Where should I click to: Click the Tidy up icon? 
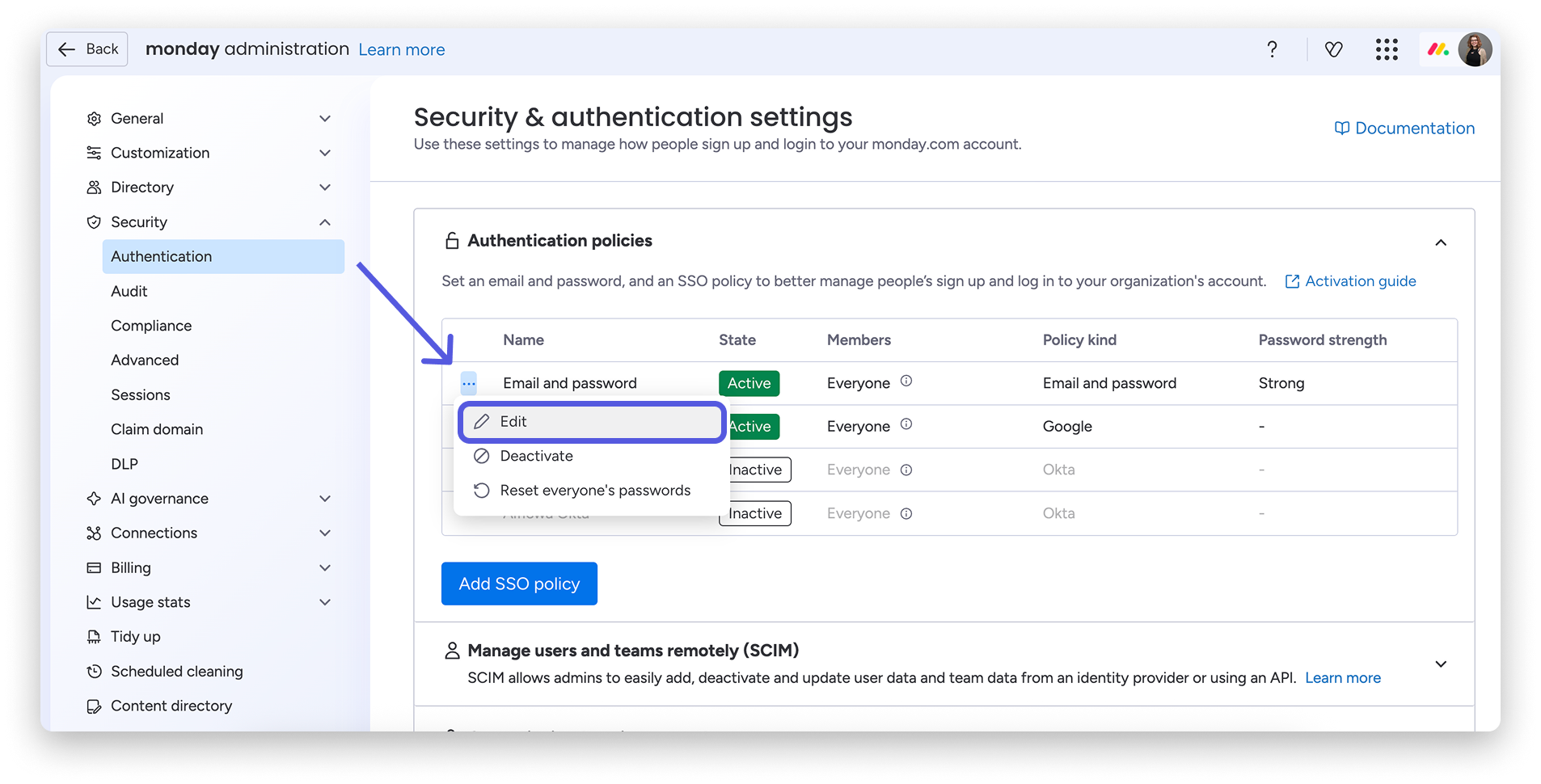pos(94,637)
